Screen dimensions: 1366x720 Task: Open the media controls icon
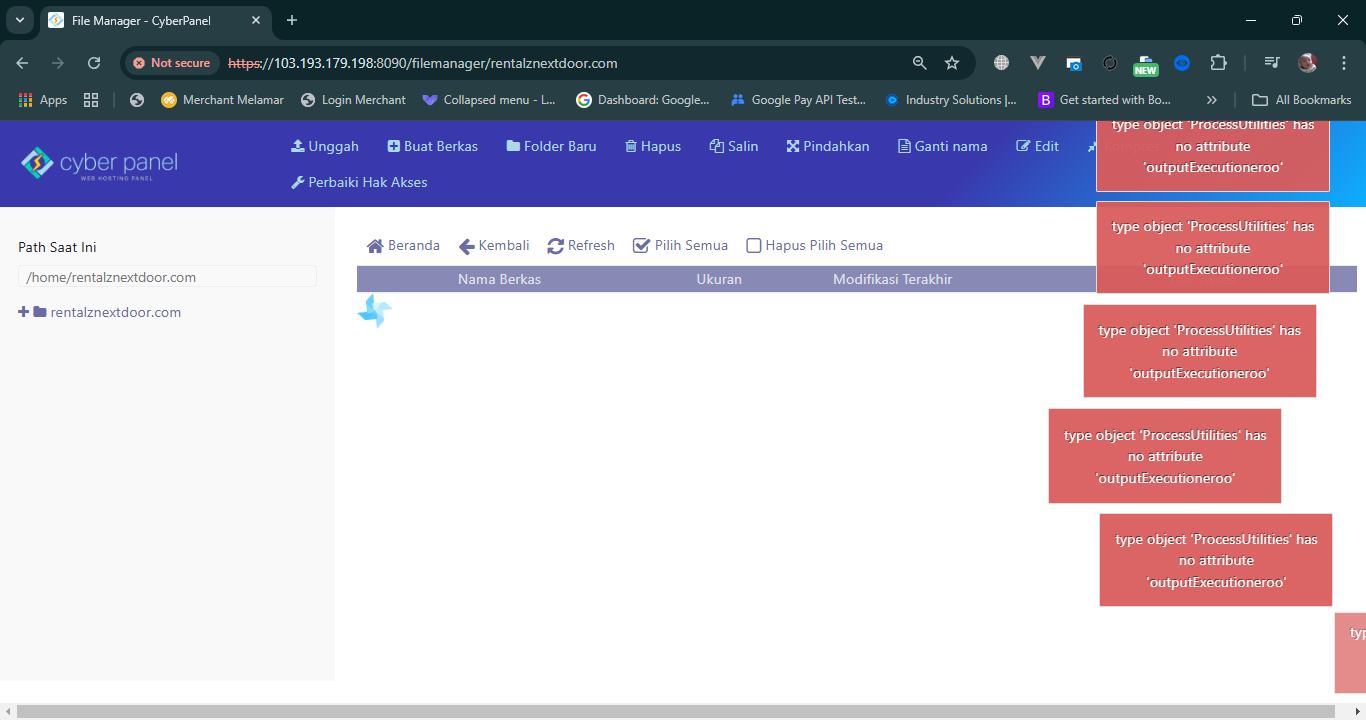pyautogui.click(x=1272, y=63)
